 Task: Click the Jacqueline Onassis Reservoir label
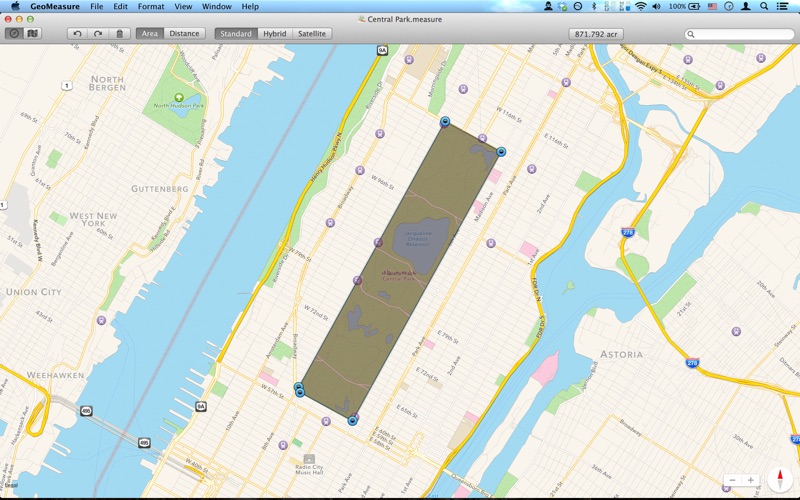coord(418,238)
